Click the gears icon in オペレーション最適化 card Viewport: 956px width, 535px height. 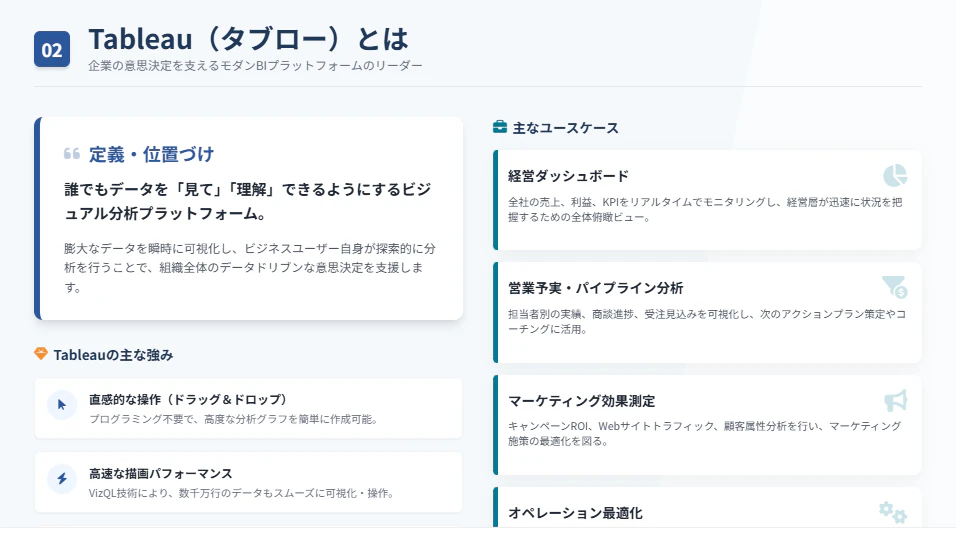(893, 512)
